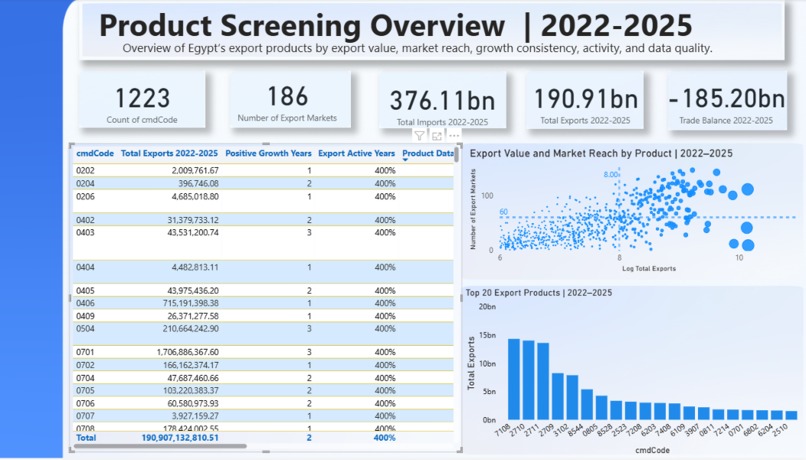Viewport: 806px width, 460px height.
Task: Select the 8544 bar in Top 20 chart
Action: (x=587, y=404)
